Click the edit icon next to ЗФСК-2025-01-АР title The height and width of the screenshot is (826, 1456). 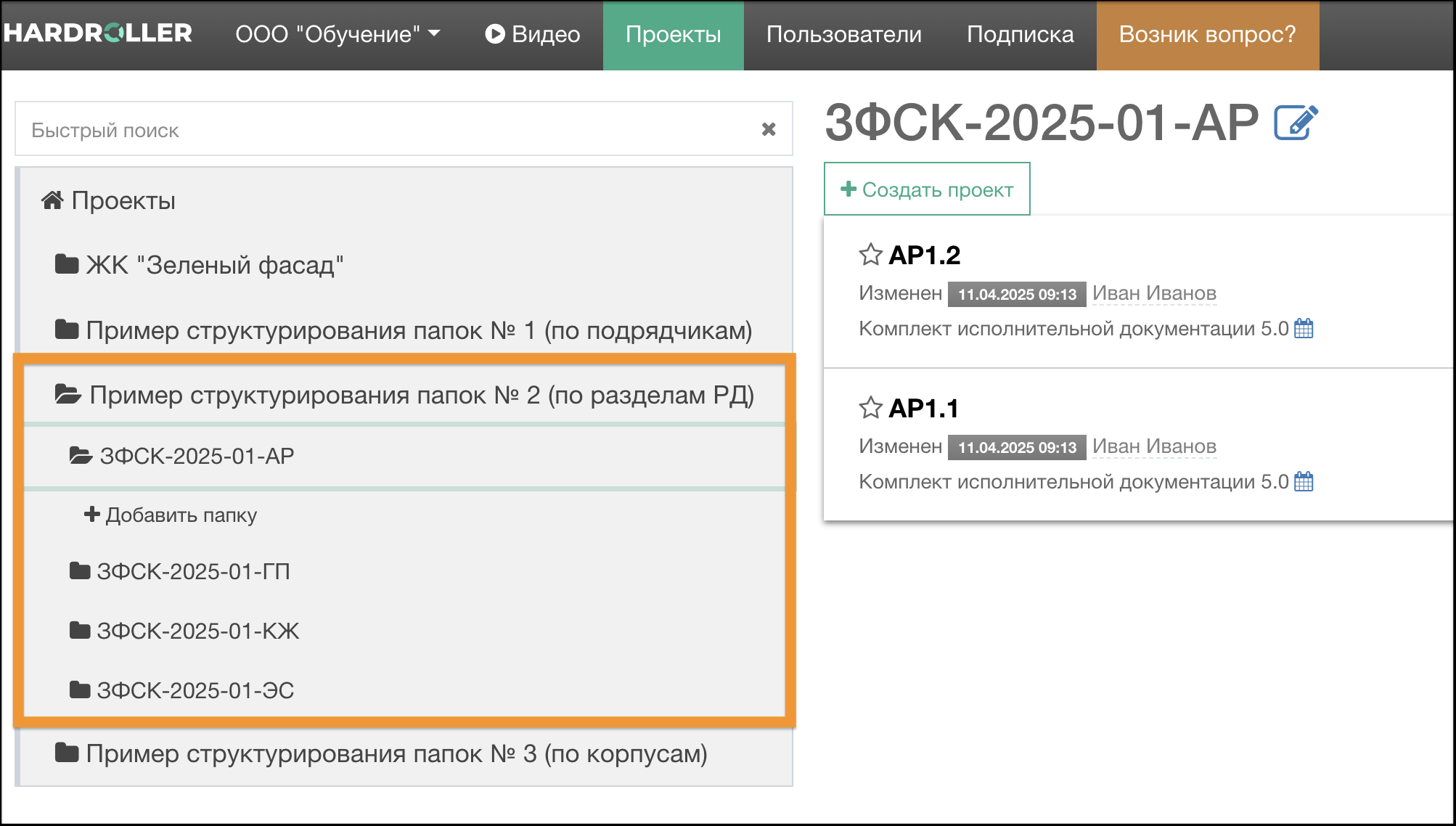[1296, 123]
